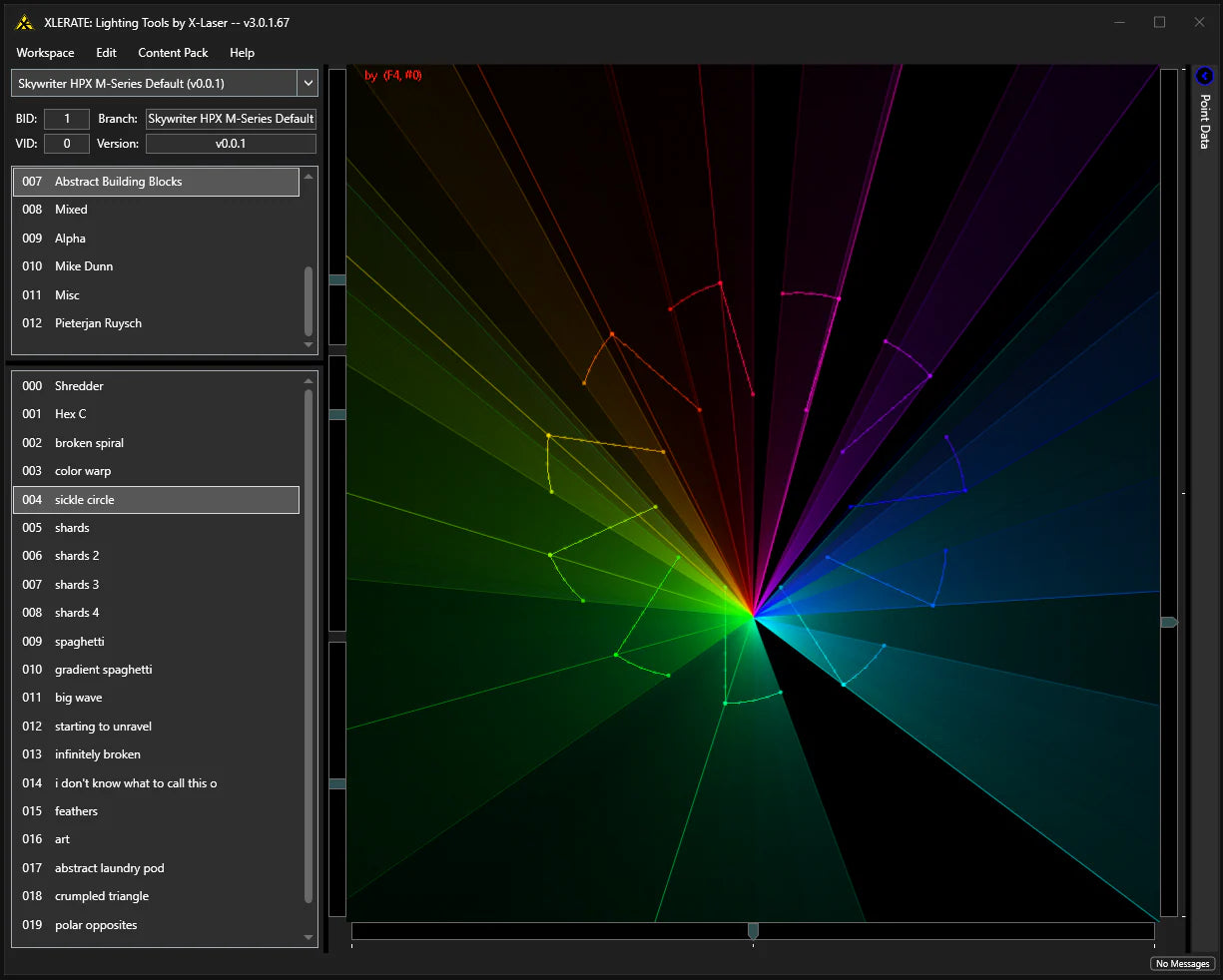
Task: Expand the Point Data panel arrow
Action: (x=1204, y=76)
